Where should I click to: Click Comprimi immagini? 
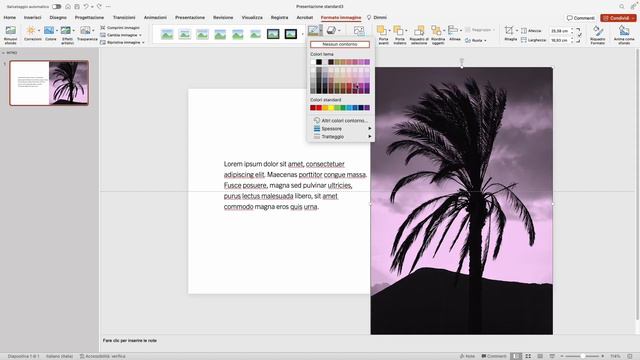coord(120,28)
